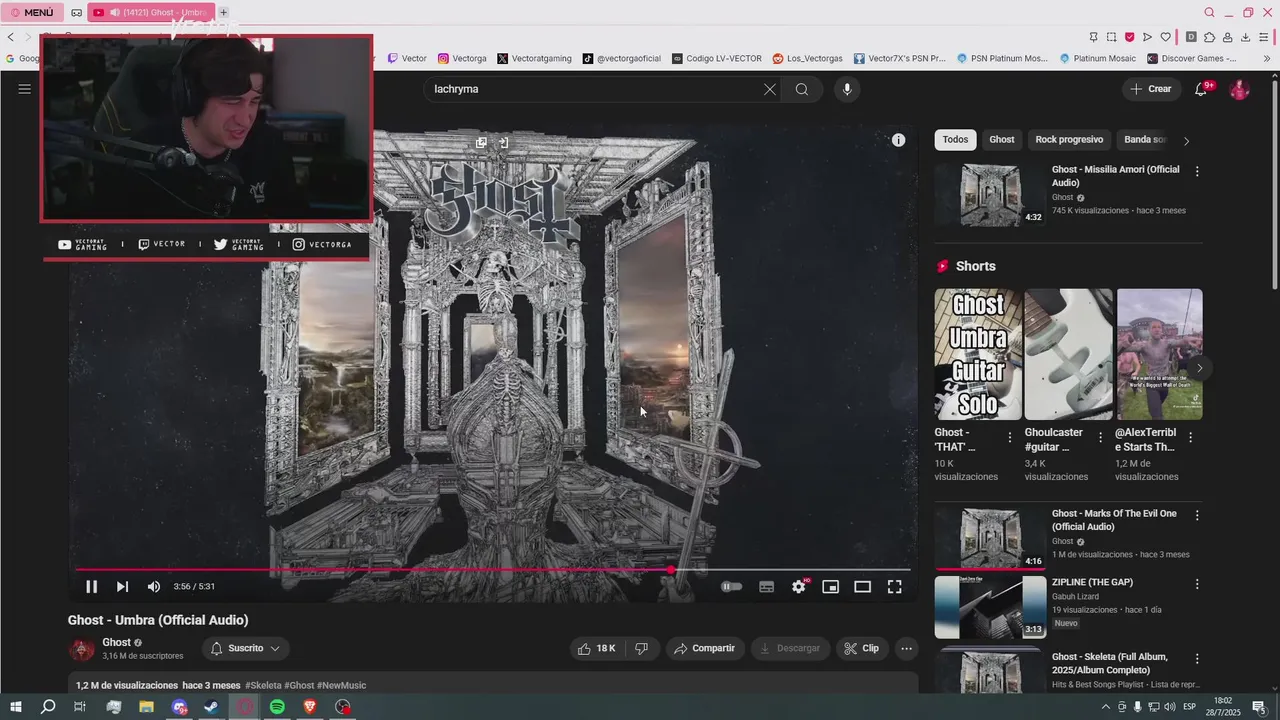The height and width of the screenshot is (720, 1280).
Task: Show more Shorts with right chevron
Action: click(1199, 368)
